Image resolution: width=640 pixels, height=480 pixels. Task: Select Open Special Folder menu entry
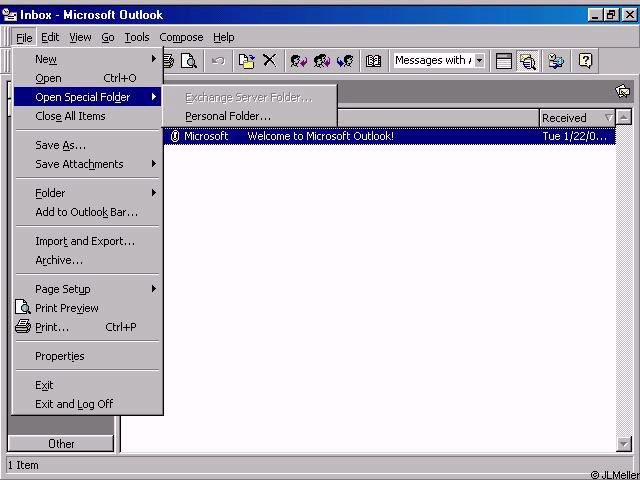point(88,97)
